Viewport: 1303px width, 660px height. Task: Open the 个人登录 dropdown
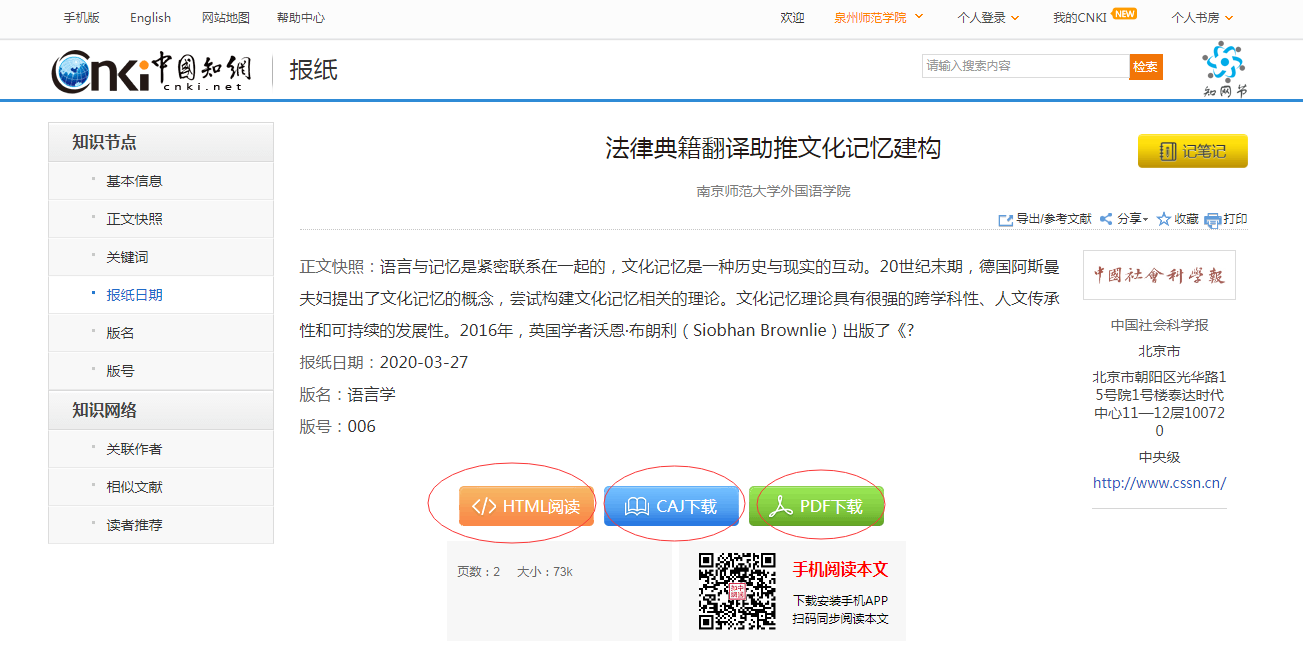click(988, 18)
